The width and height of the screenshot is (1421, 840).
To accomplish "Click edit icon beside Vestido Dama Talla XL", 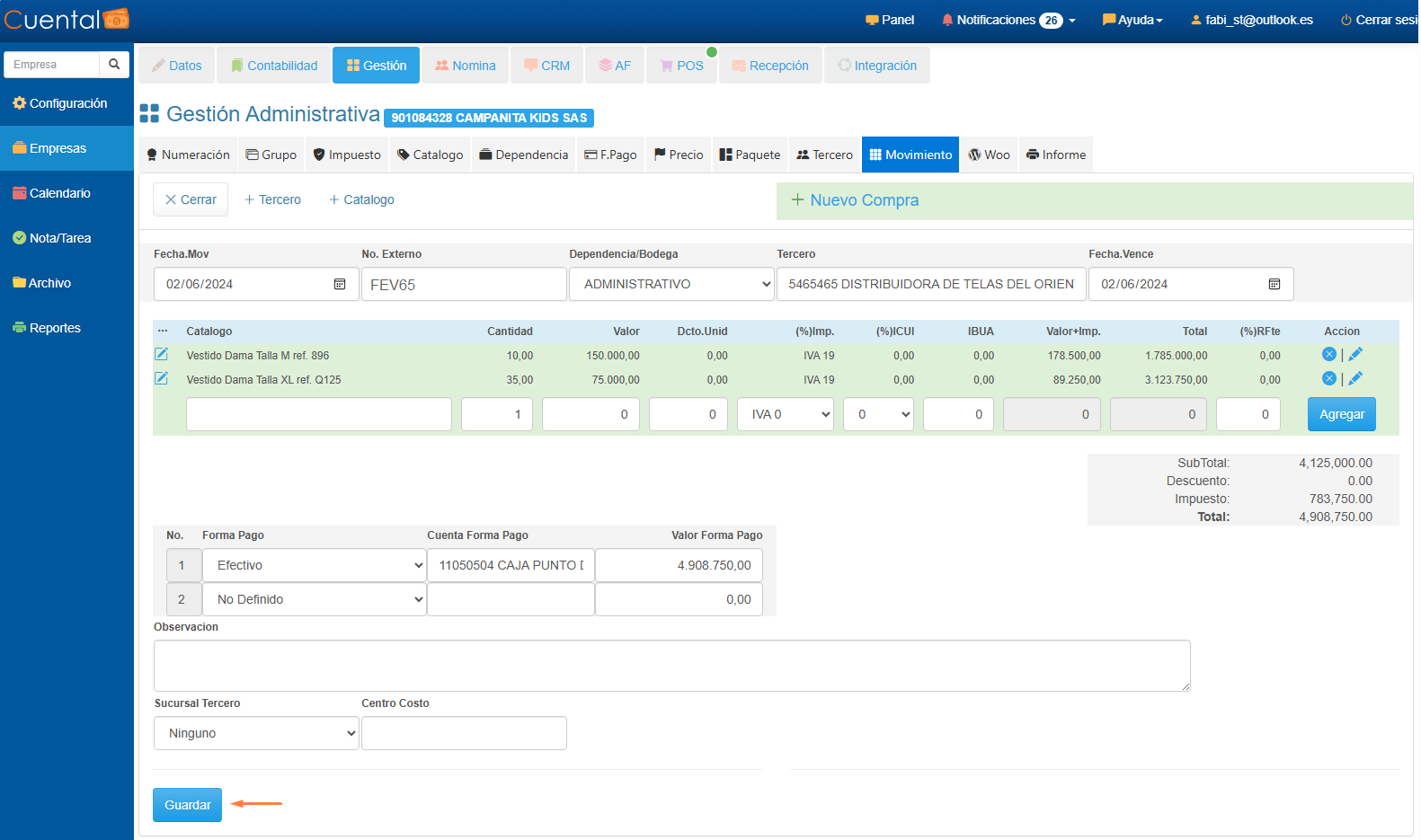I will click(x=162, y=379).
